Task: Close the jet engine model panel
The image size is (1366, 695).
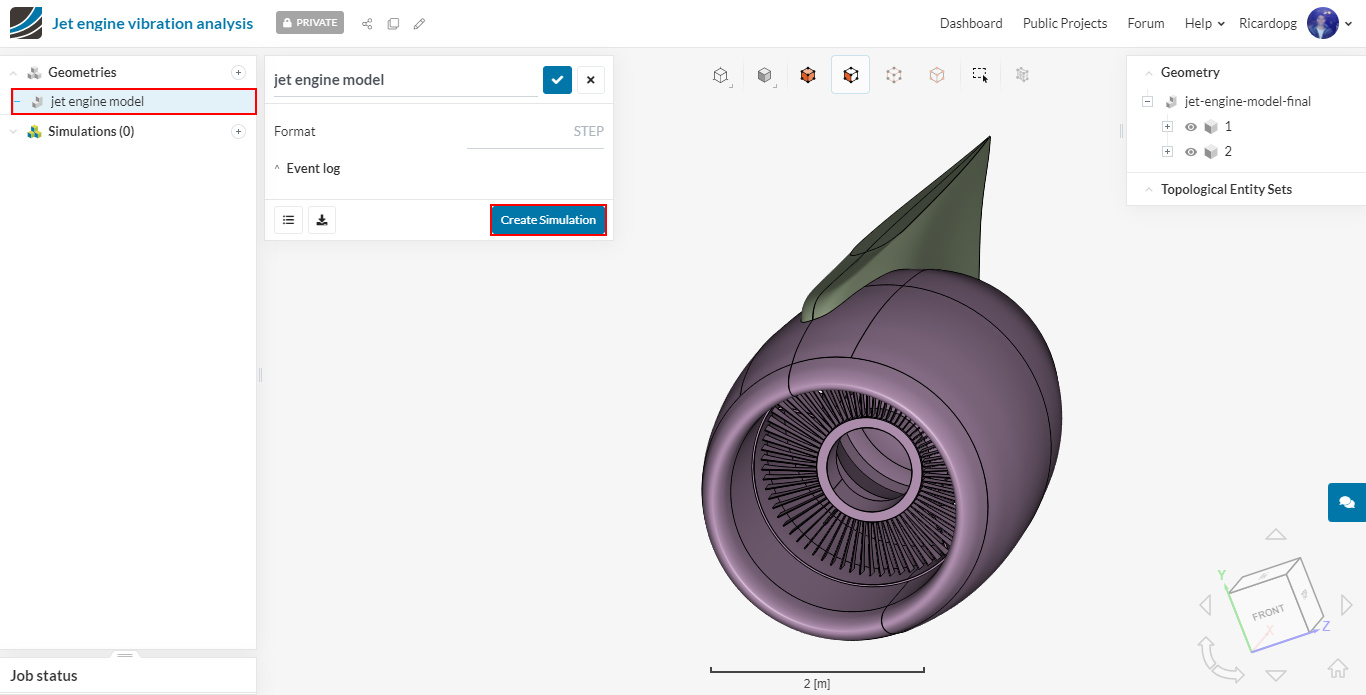Action: pyautogui.click(x=590, y=80)
